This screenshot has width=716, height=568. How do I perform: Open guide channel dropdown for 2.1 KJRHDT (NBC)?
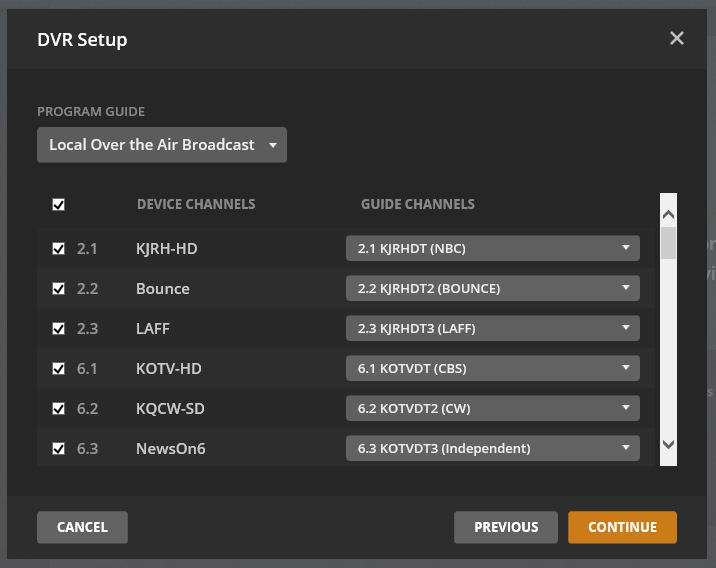click(x=492, y=248)
